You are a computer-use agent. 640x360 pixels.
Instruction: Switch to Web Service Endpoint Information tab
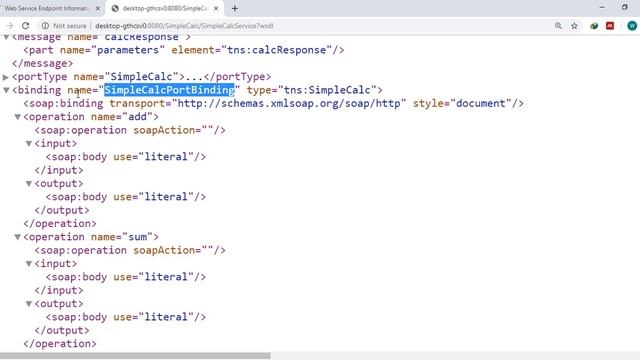(46, 8)
